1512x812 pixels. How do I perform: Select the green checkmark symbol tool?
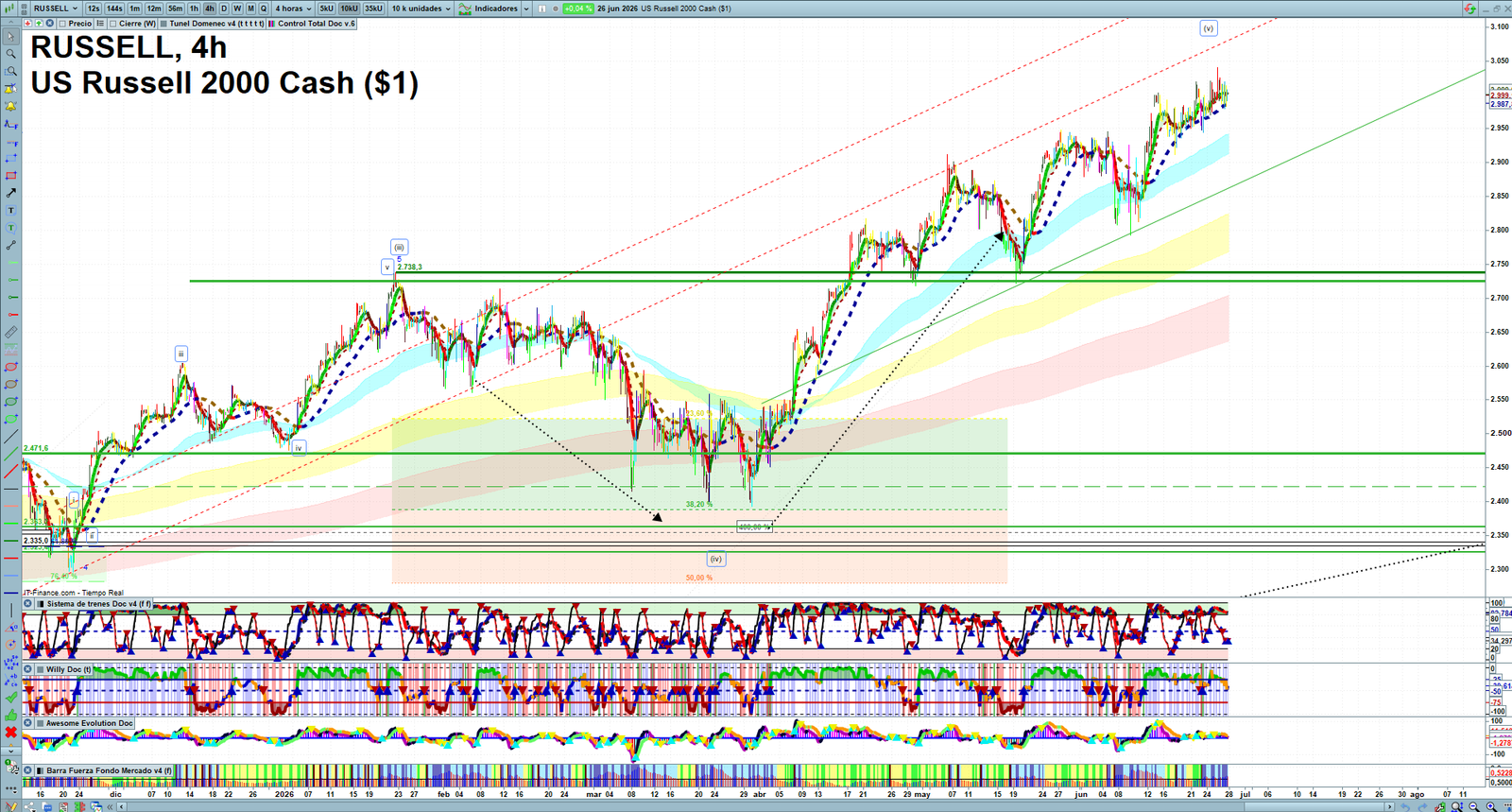coord(11,698)
